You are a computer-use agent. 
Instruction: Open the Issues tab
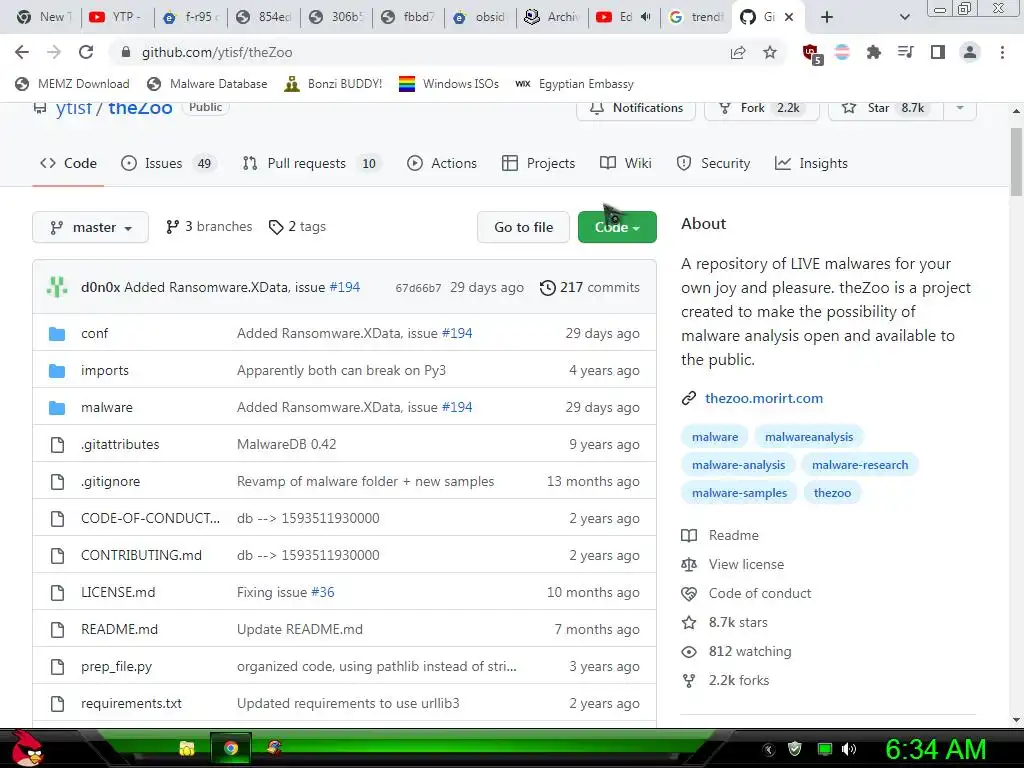(x=167, y=163)
